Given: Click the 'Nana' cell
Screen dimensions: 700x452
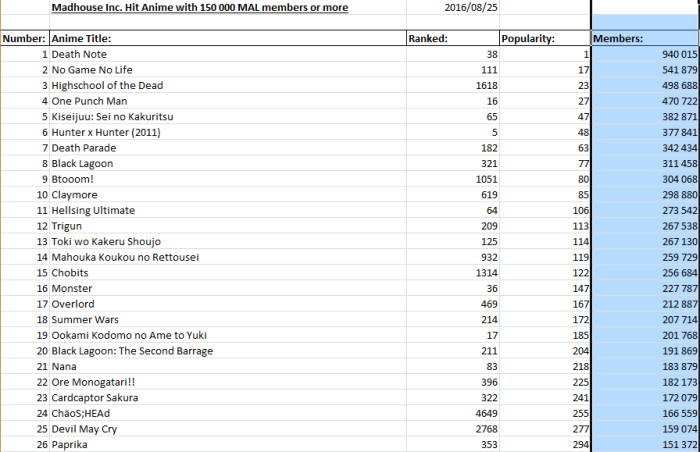Looking at the screenshot, I should 228,367.
